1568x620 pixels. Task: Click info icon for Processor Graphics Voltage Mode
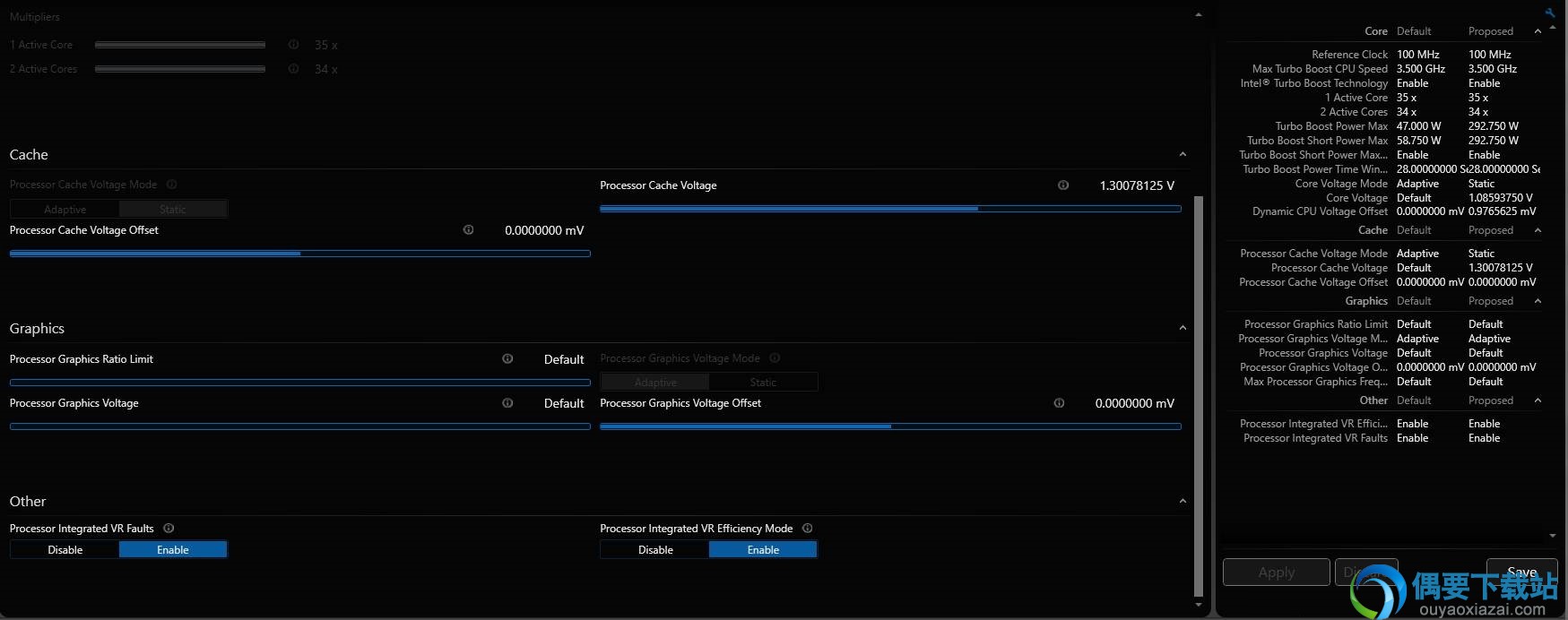(x=775, y=358)
